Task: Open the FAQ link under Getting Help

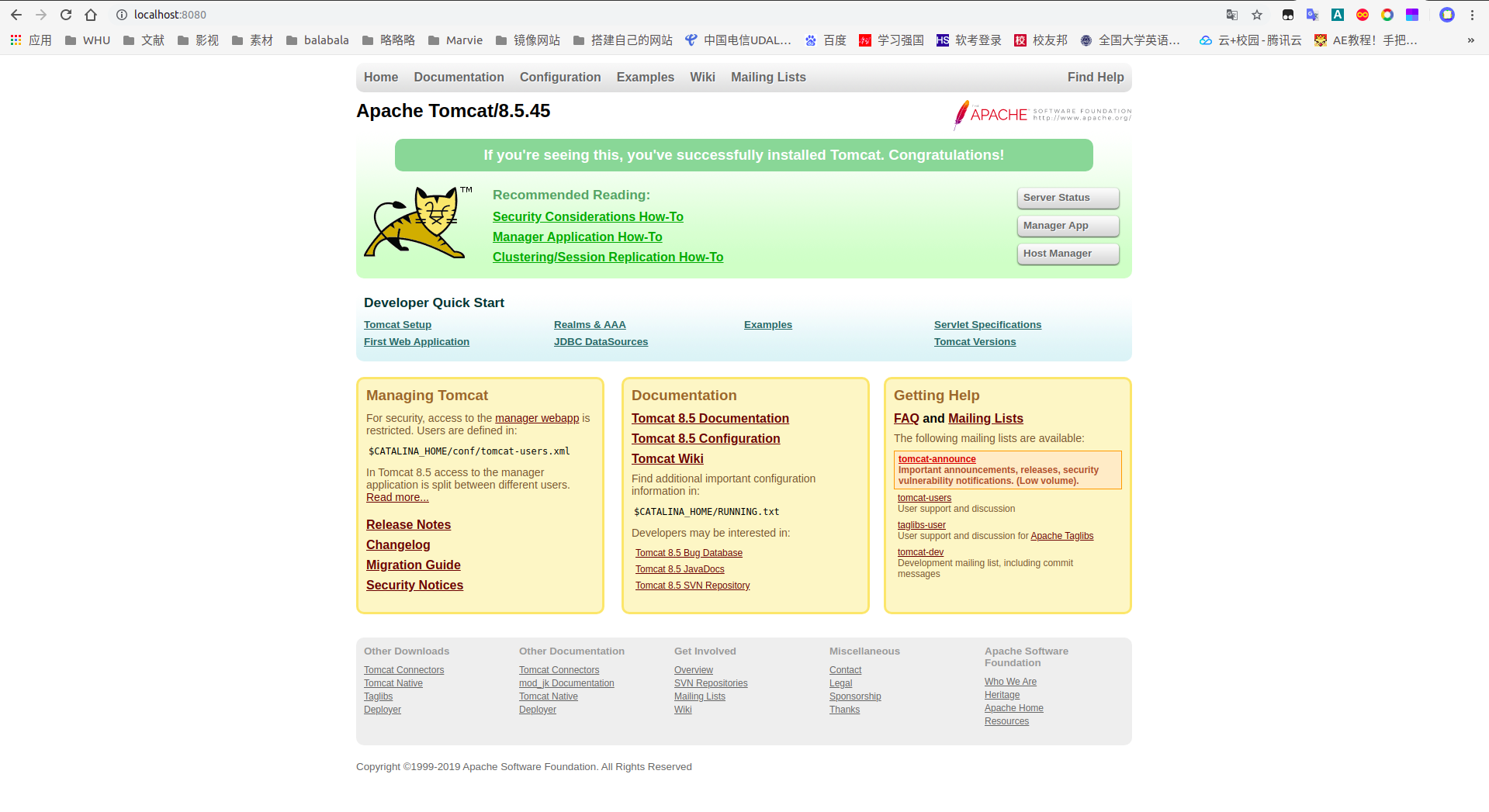Action: [x=906, y=419]
